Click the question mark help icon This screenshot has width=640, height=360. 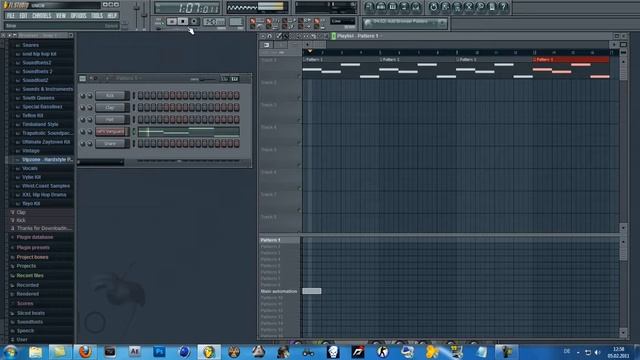[504, 7]
